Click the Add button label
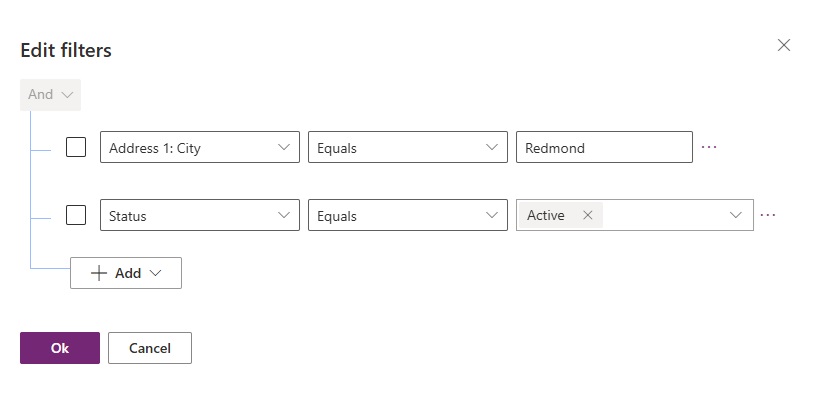816x415 pixels. [128, 273]
